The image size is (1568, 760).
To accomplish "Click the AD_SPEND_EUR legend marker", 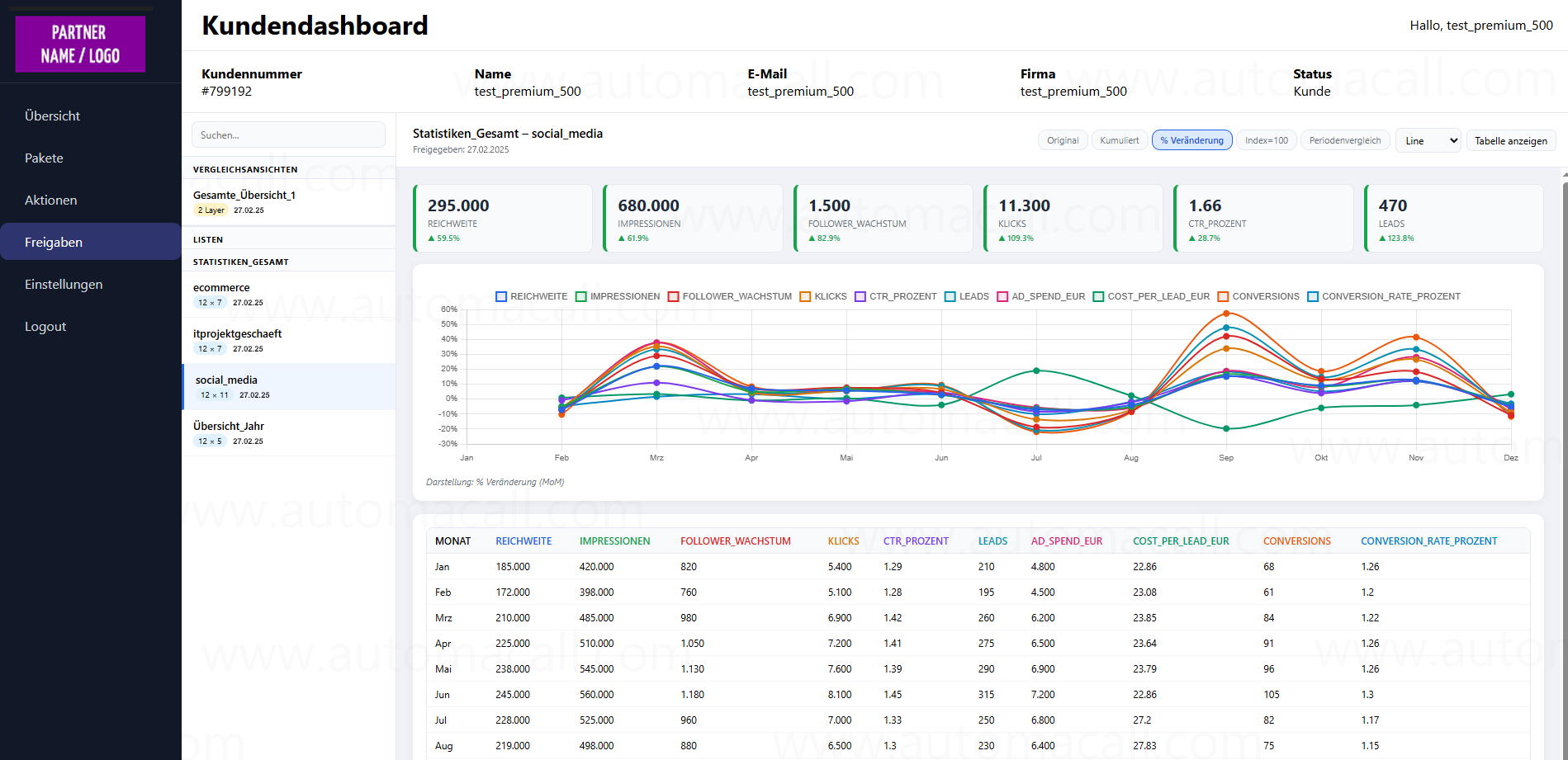I will click(x=1003, y=295).
